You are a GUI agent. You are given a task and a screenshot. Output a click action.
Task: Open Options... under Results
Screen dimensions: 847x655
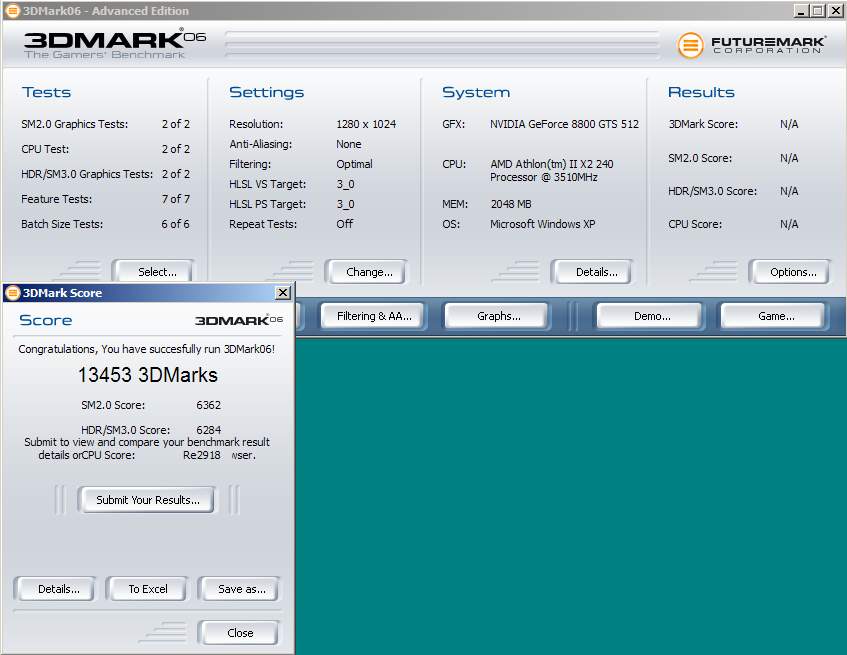point(793,272)
